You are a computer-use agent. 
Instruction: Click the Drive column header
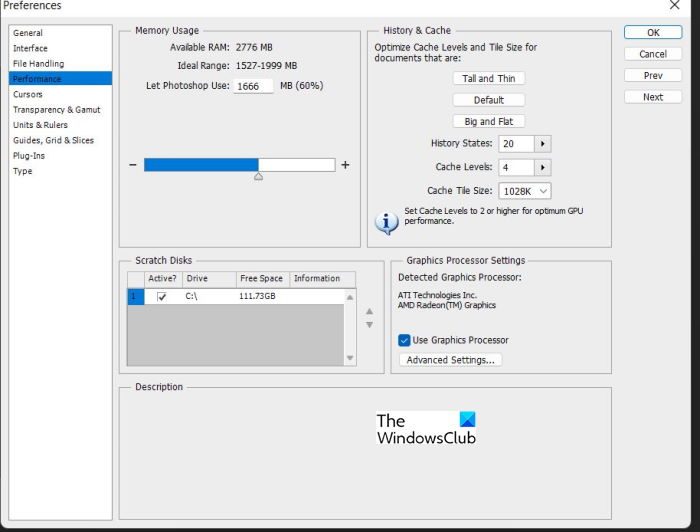[209, 278]
